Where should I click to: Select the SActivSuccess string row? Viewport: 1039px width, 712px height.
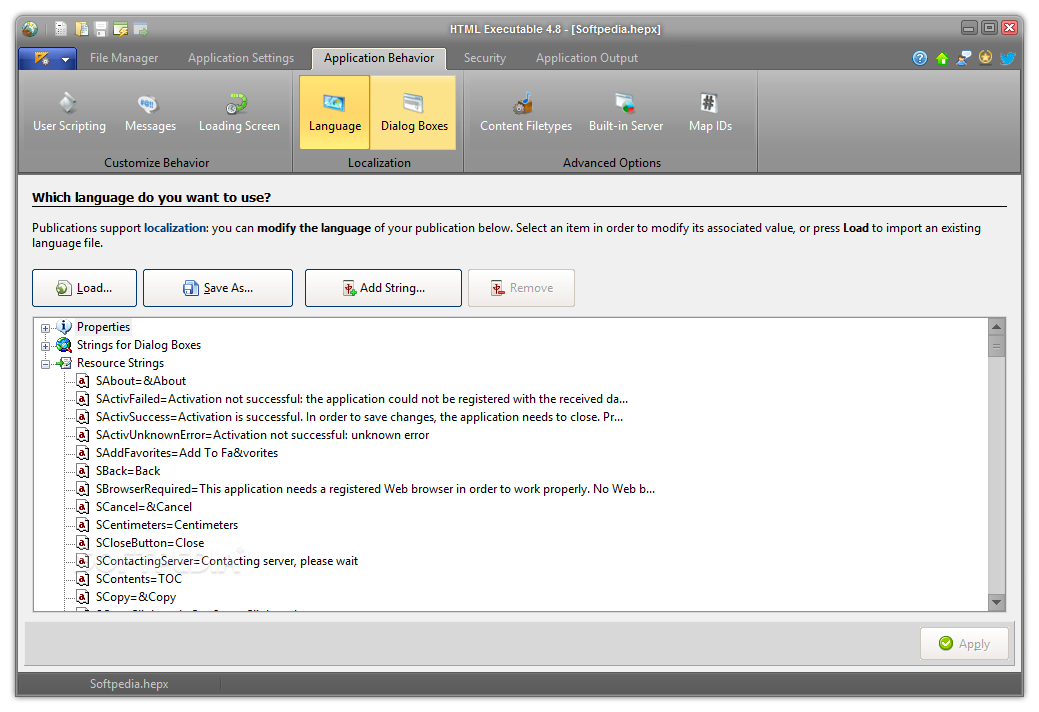[x=359, y=417]
